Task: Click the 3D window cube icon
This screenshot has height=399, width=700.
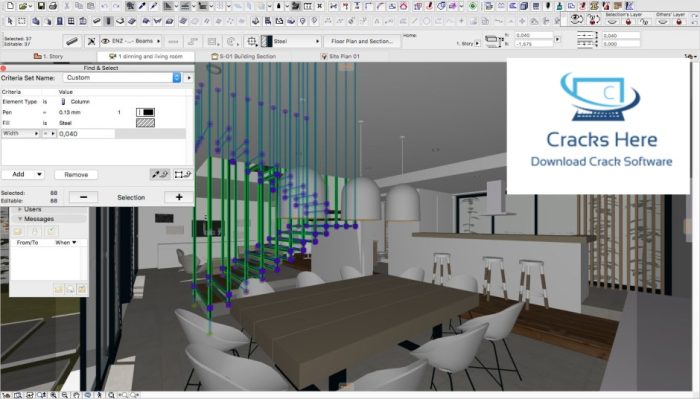Action: [524, 6]
